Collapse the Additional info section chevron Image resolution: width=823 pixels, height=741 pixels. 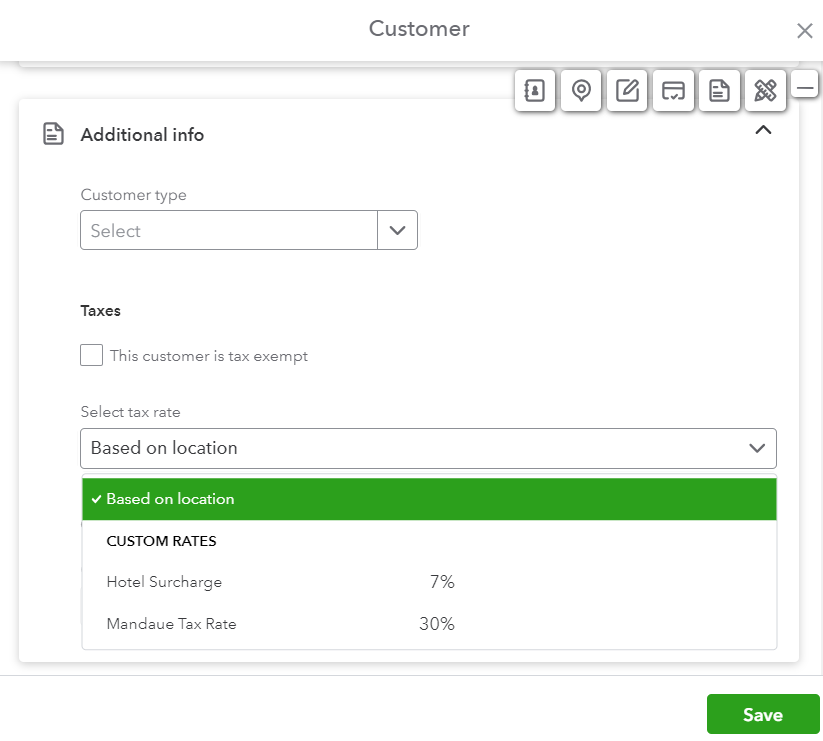coord(763,130)
